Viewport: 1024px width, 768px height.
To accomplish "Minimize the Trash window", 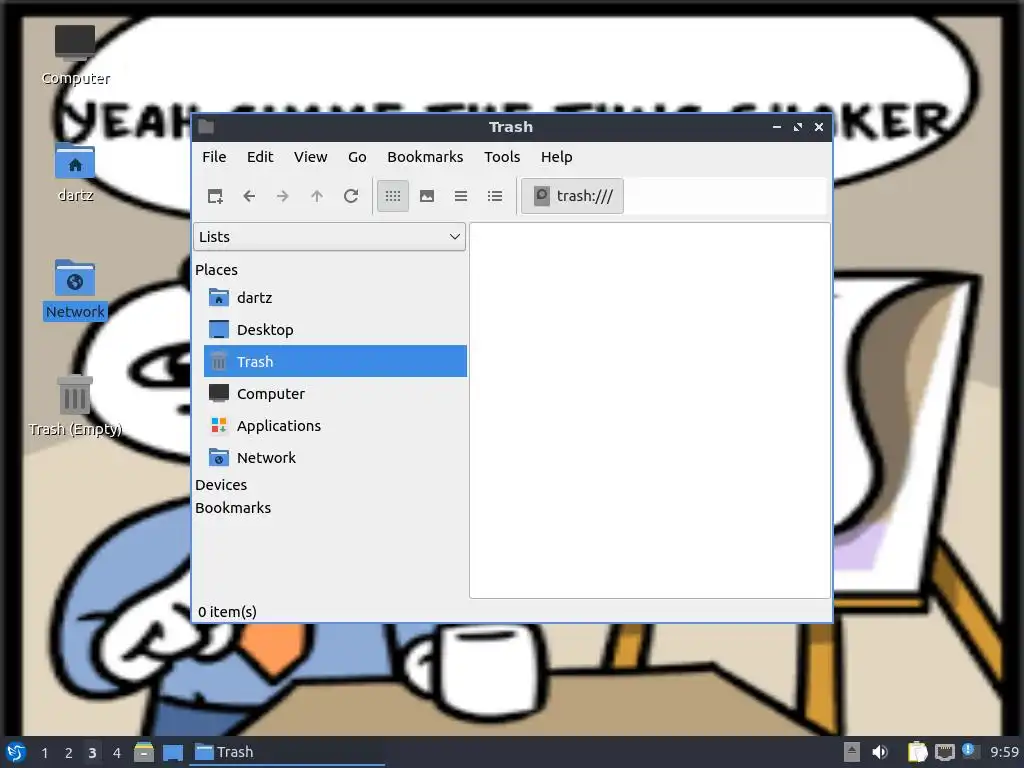I will 776,127.
